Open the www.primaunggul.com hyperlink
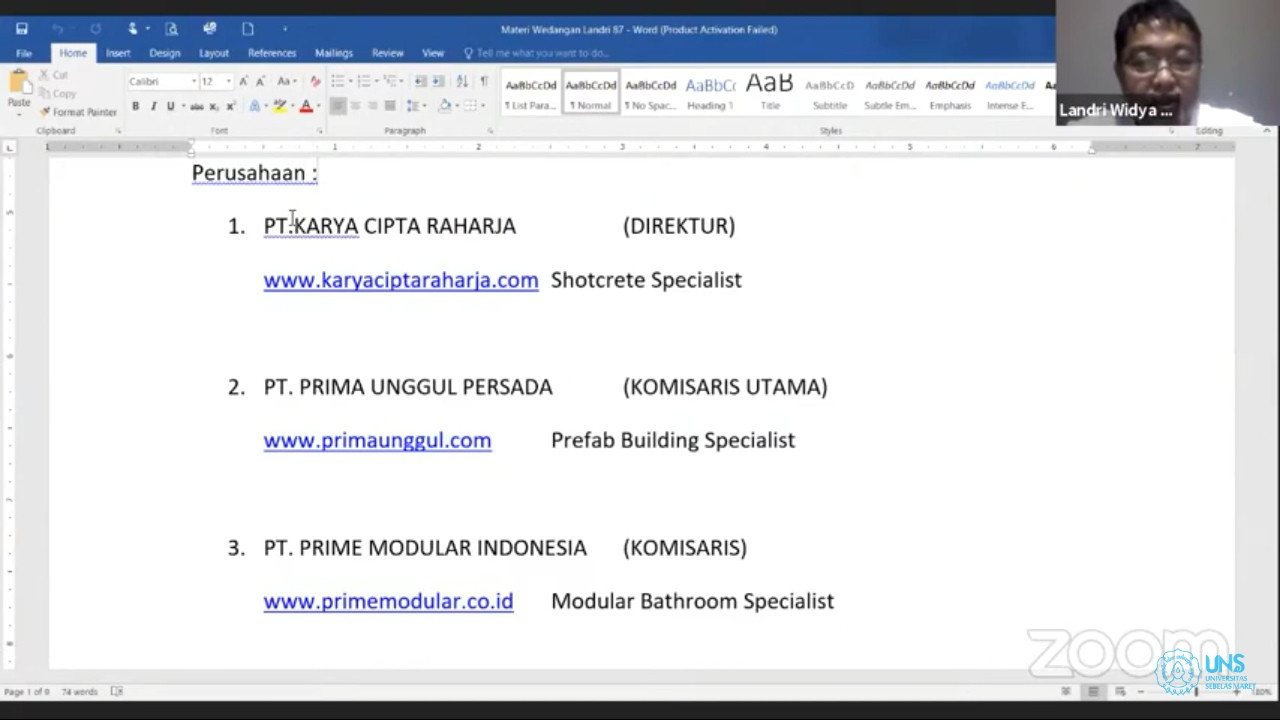This screenshot has height=720, width=1280. [377, 440]
